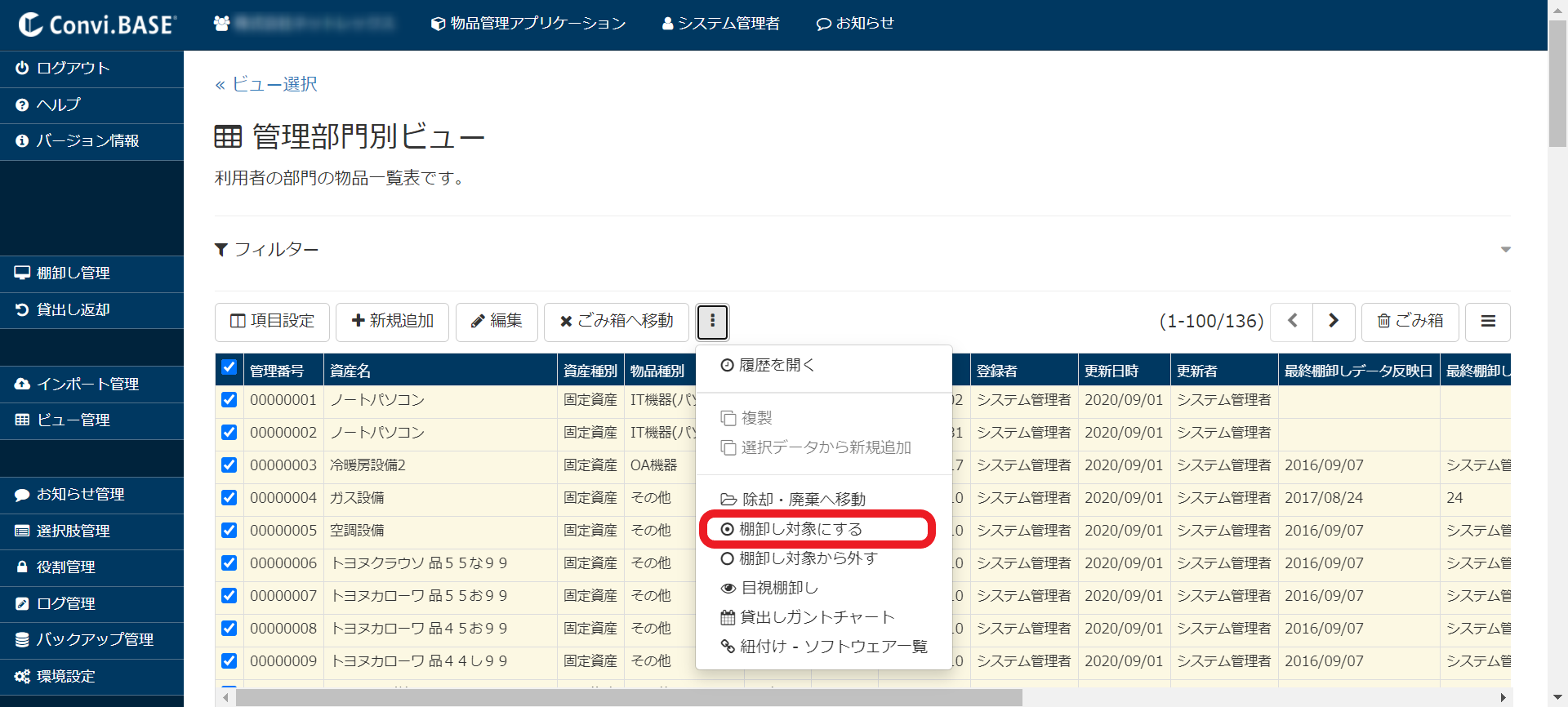1568x707 pixels.
Task: Go to 棚卸し管理
Action: [91, 273]
